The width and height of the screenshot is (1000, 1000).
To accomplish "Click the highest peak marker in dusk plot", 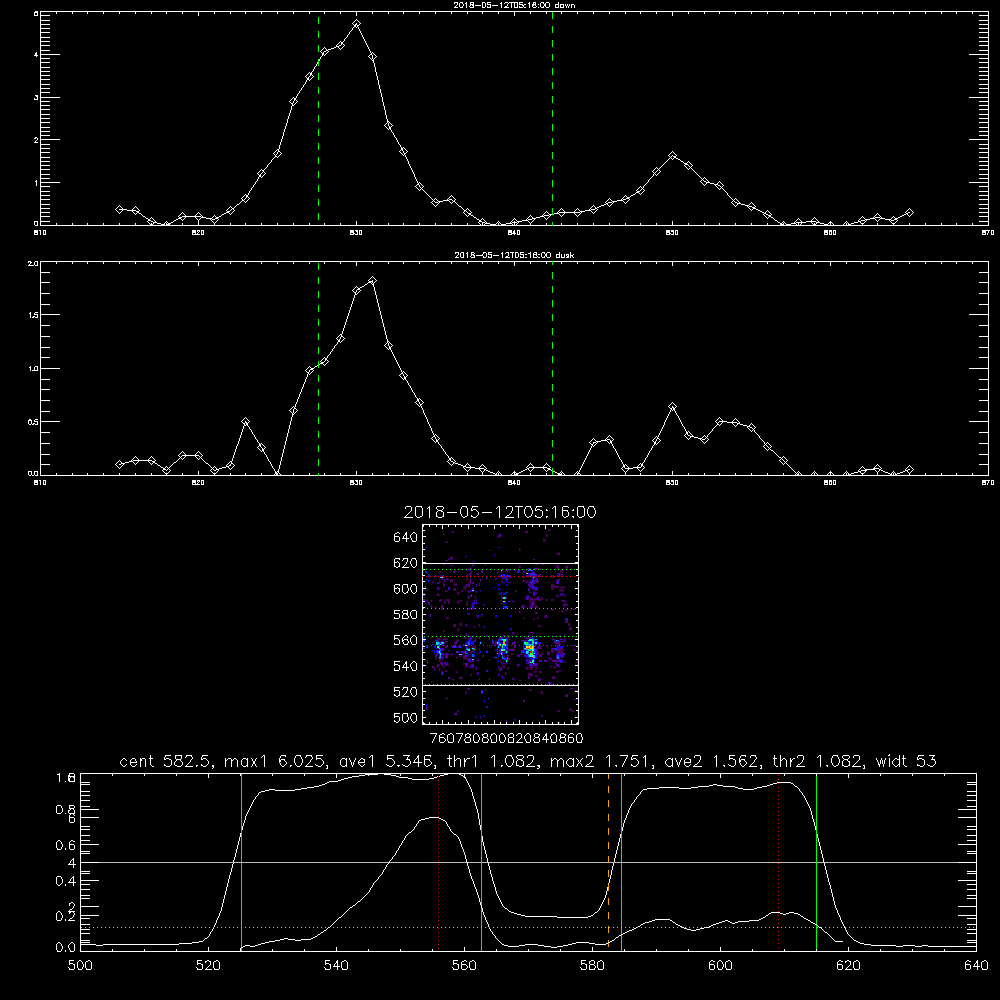I will (372, 280).
